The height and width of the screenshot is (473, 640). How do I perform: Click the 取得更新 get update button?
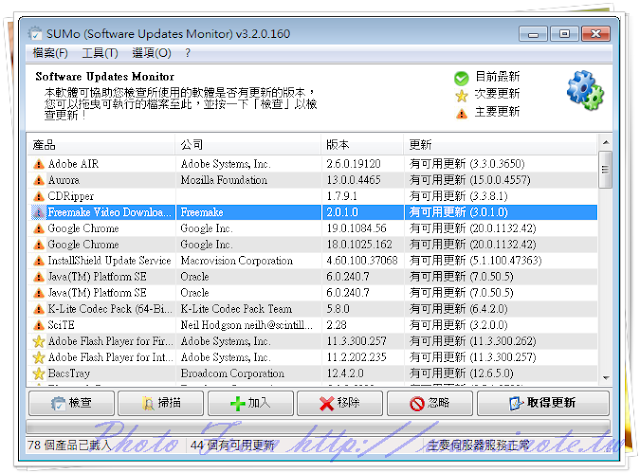(x=543, y=403)
